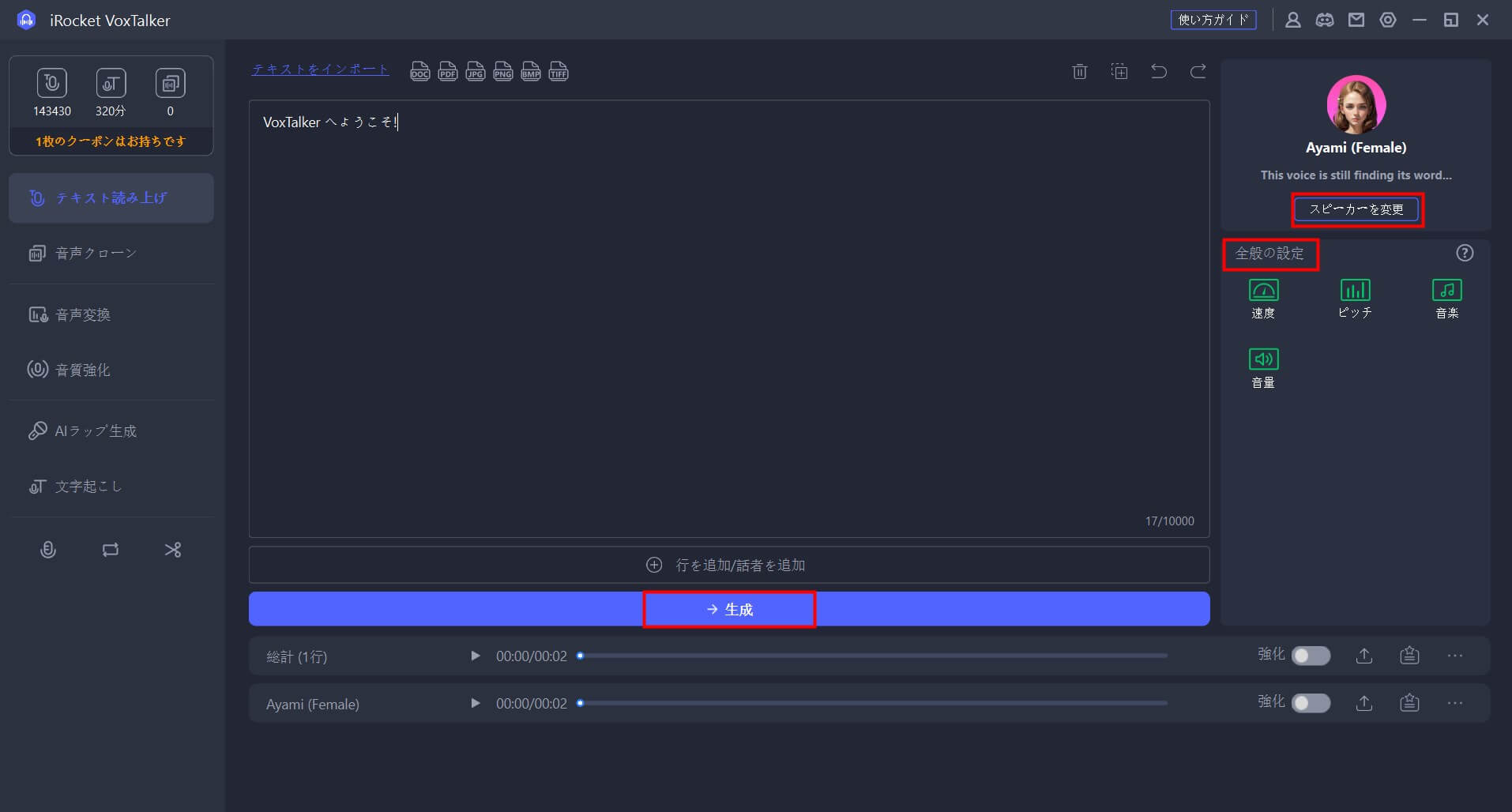Switch to the 音声変換 sidebar tab
Image resolution: width=1512 pixels, height=812 pixels.
click(x=111, y=315)
